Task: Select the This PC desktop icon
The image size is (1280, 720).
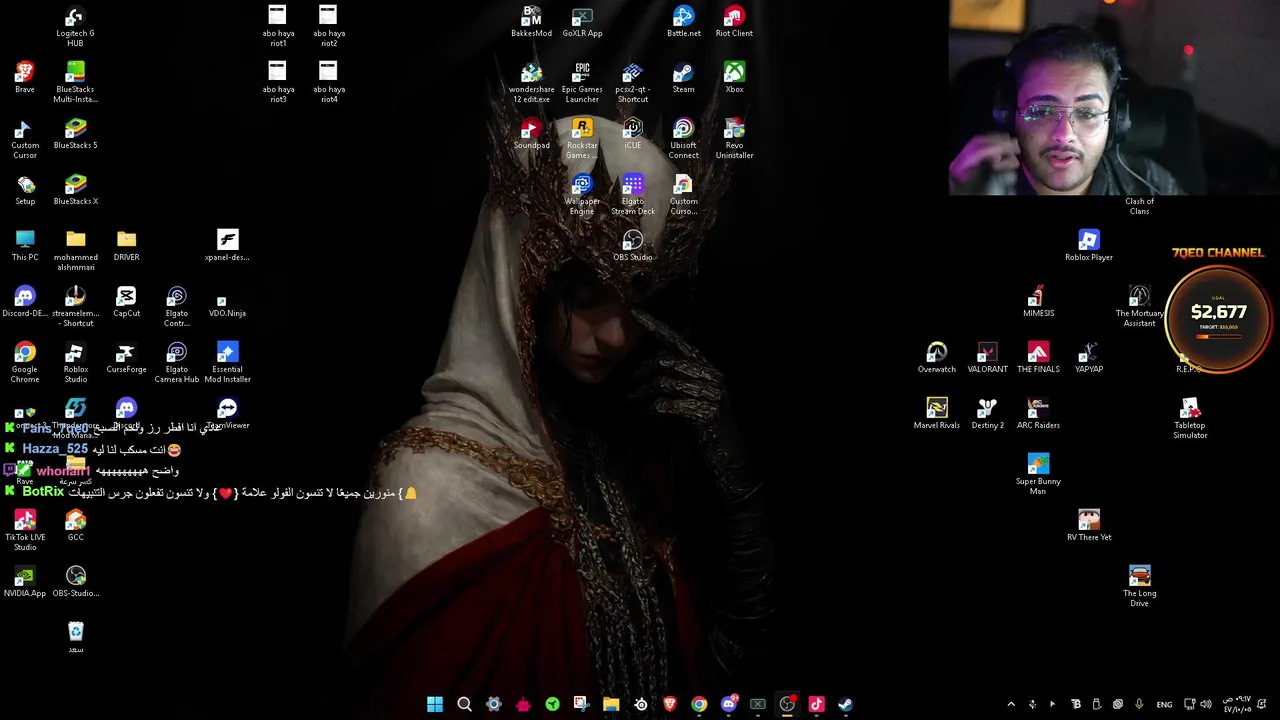Action: [x=25, y=245]
